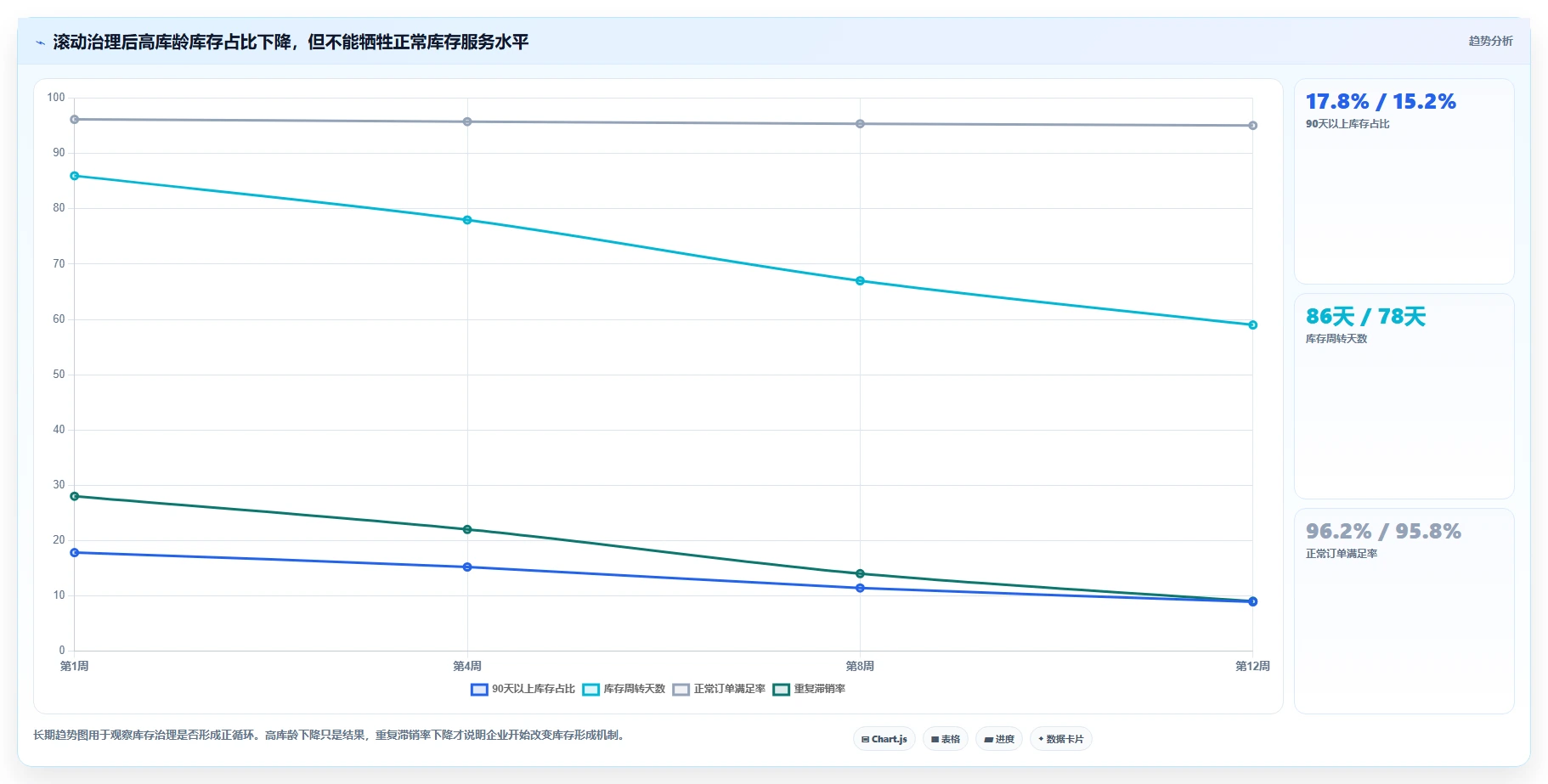Click the 正常订单满足率 point at 第1周
Screen dimensions: 1548x784
point(75,120)
